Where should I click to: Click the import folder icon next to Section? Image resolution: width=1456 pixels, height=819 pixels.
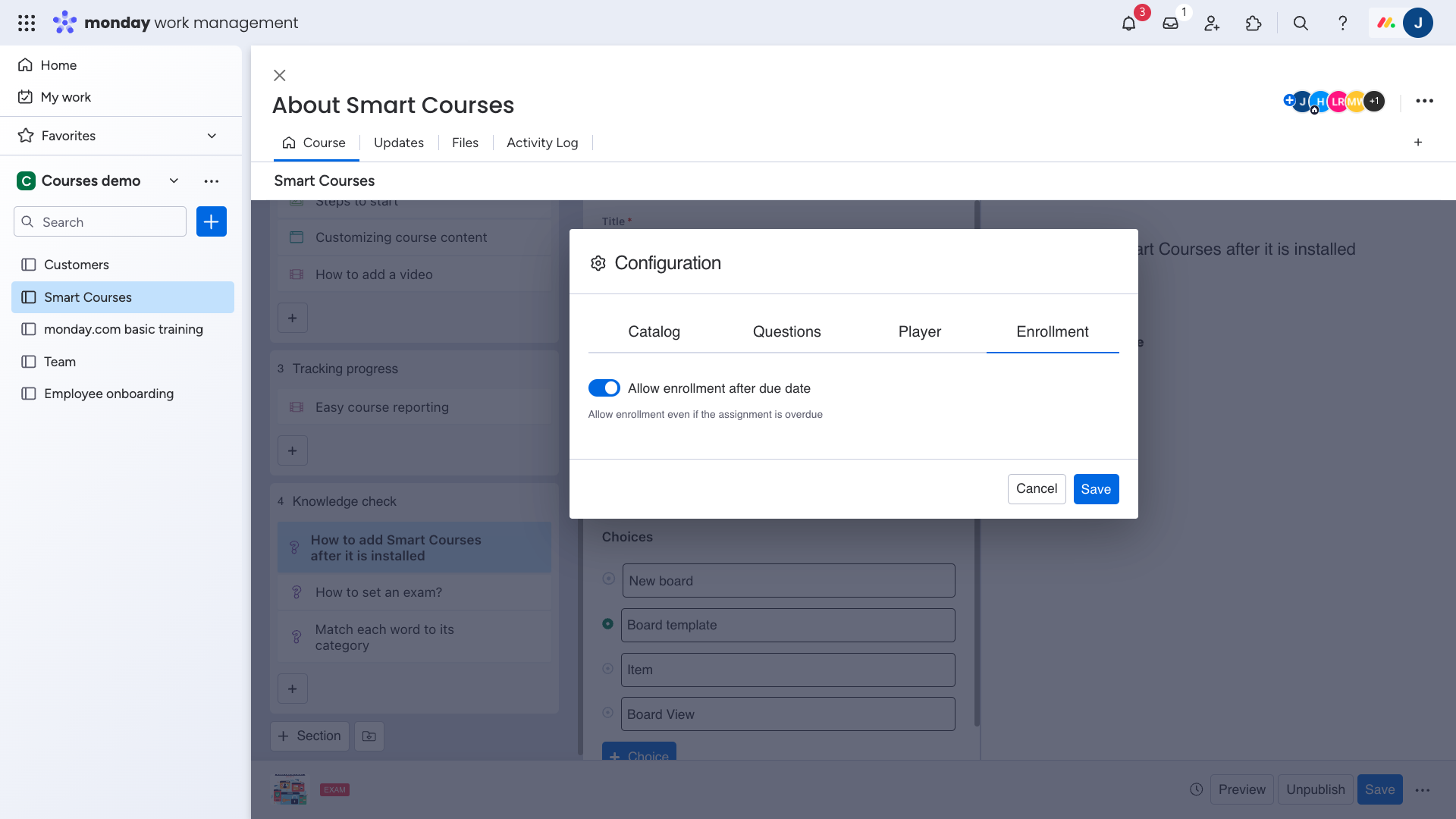click(x=369, y=736)
